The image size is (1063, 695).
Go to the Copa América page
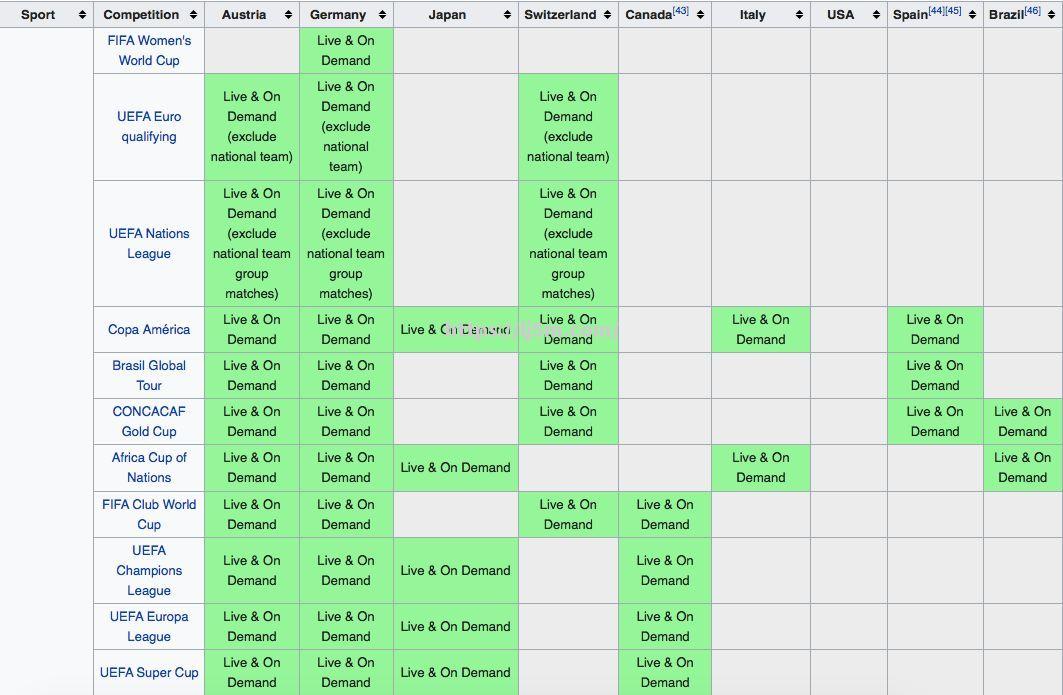pyautogui.click(x=149, y=329)
